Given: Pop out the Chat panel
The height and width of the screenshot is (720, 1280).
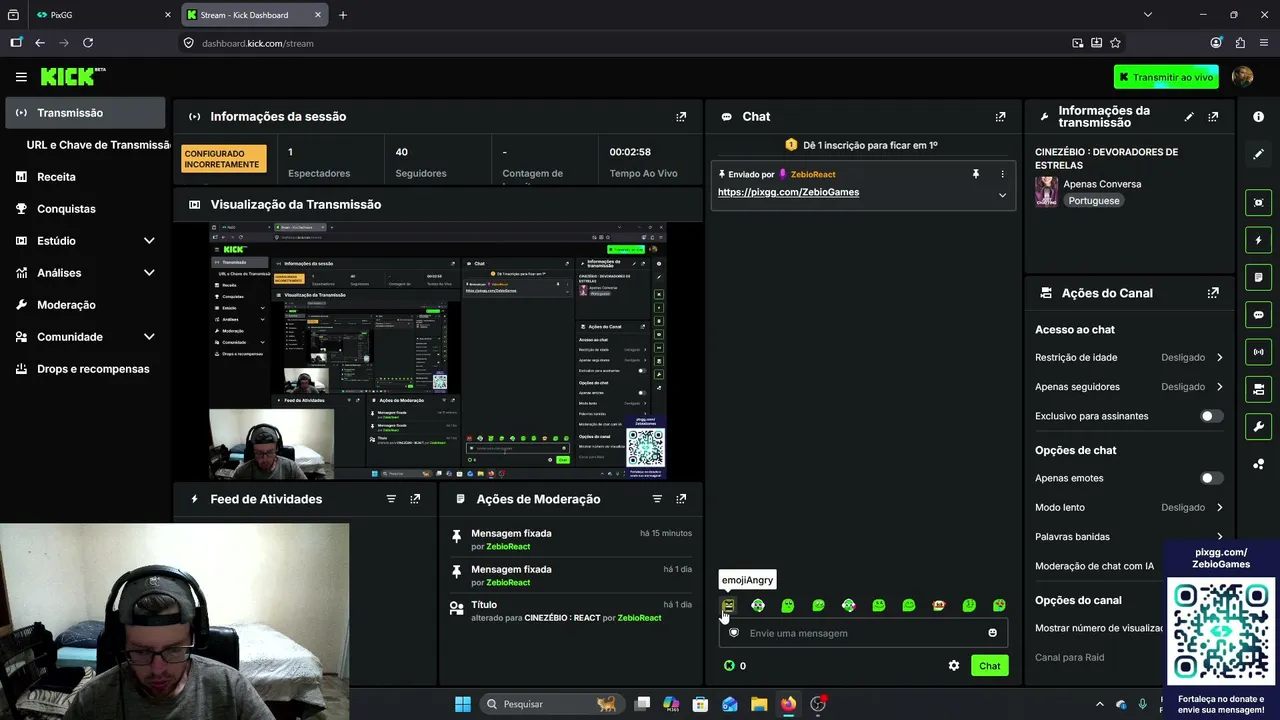Looking at the screenshot, I should click(1000, 117).
